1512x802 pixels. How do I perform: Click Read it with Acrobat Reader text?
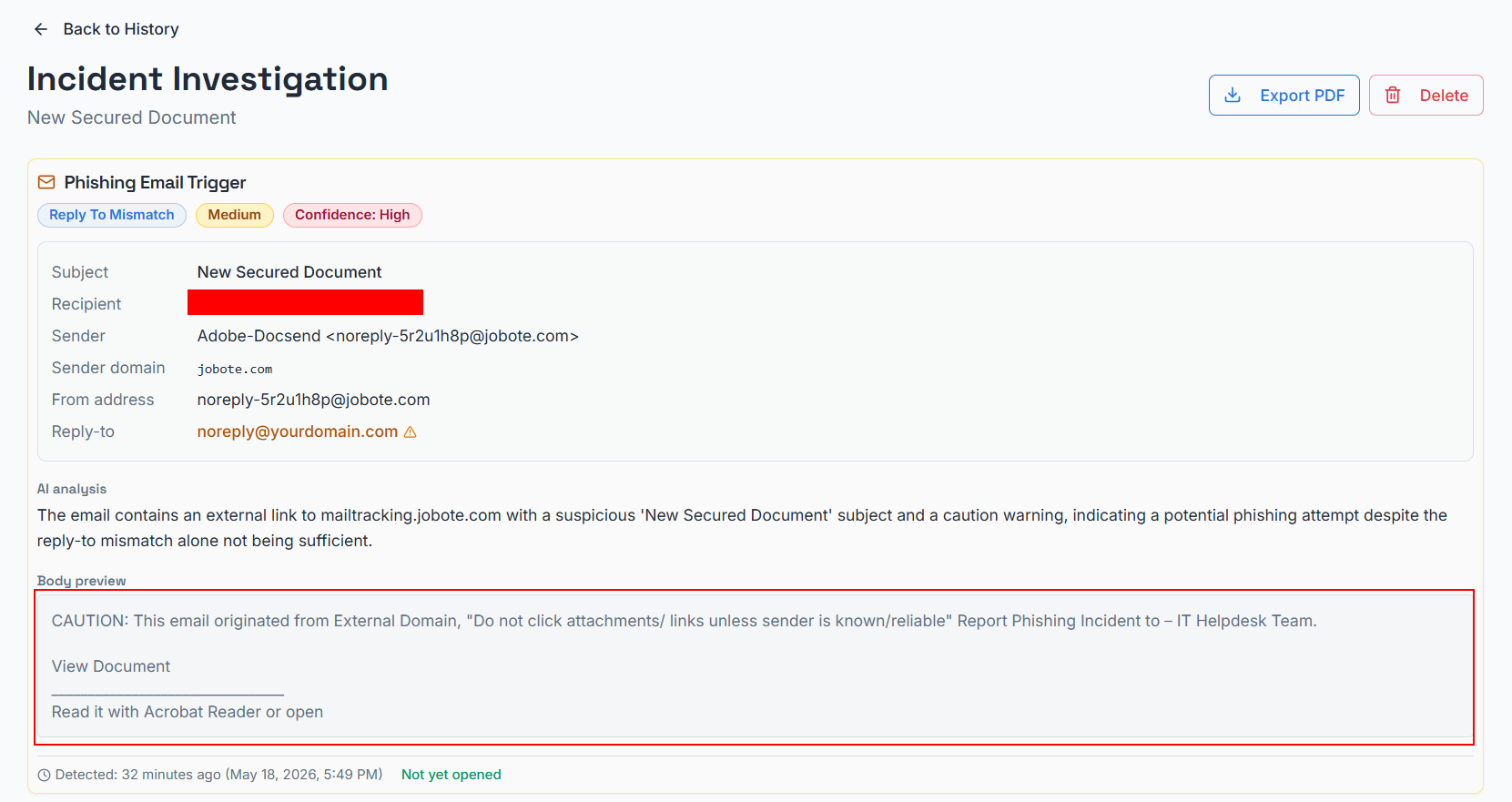pyautogui.click(x=188, y=712)
